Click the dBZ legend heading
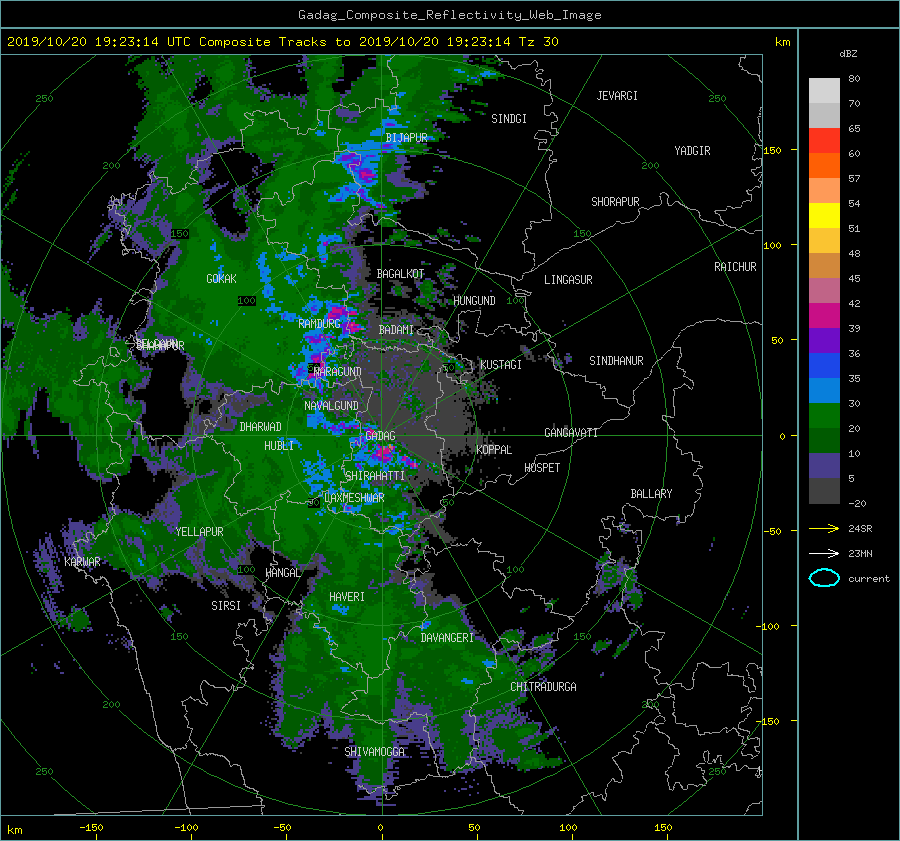 click(x=848, y=54)
